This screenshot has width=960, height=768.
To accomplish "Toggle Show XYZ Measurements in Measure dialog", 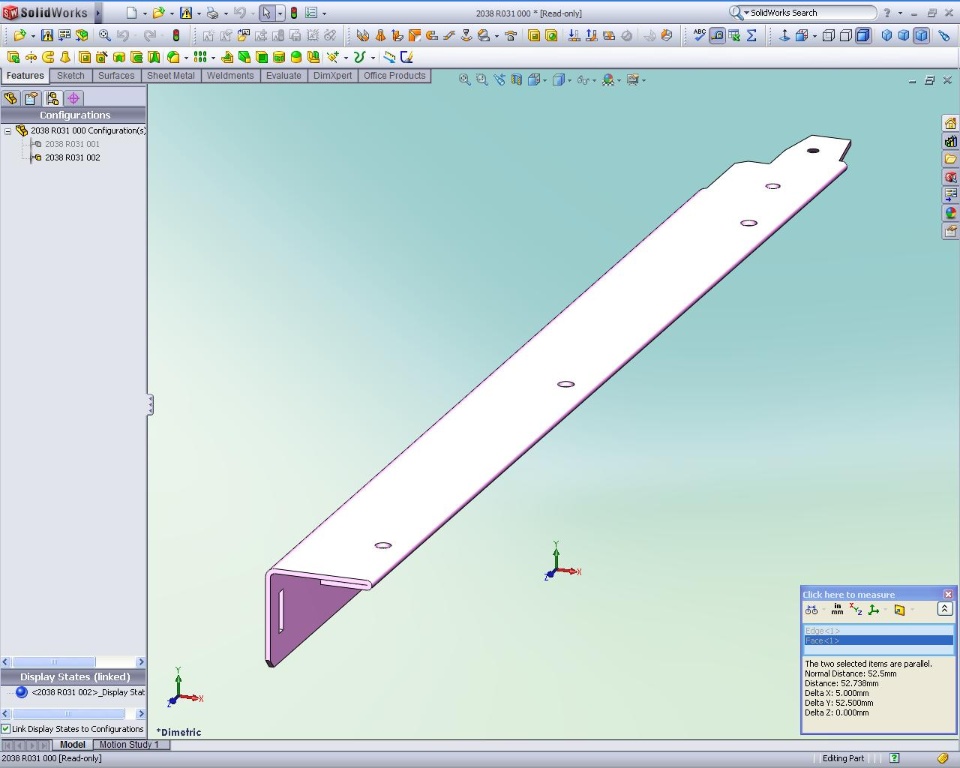I will (x=855, y=609).
